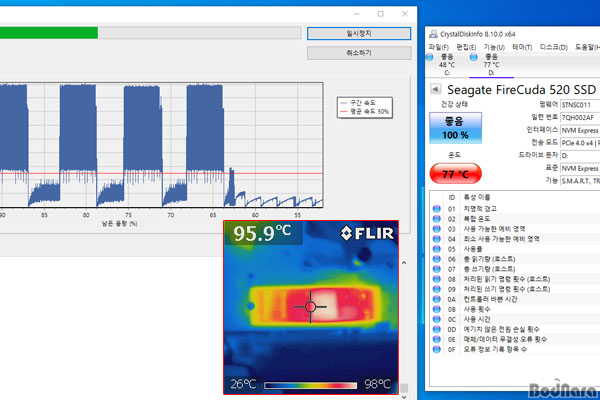The image size is (600, 400).
Task: Open the 도움말 help menu in CrystalDiskInfo
Action: point(587,47)
